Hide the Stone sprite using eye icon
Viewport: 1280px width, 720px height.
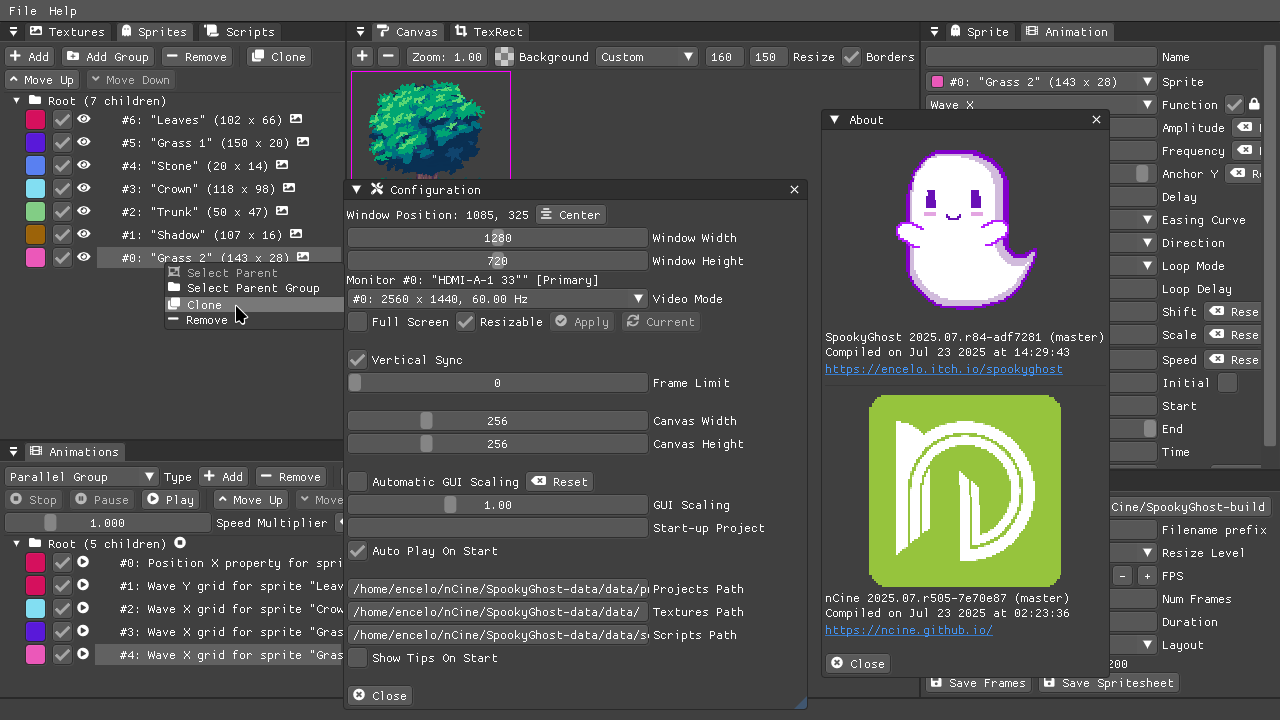84,165
